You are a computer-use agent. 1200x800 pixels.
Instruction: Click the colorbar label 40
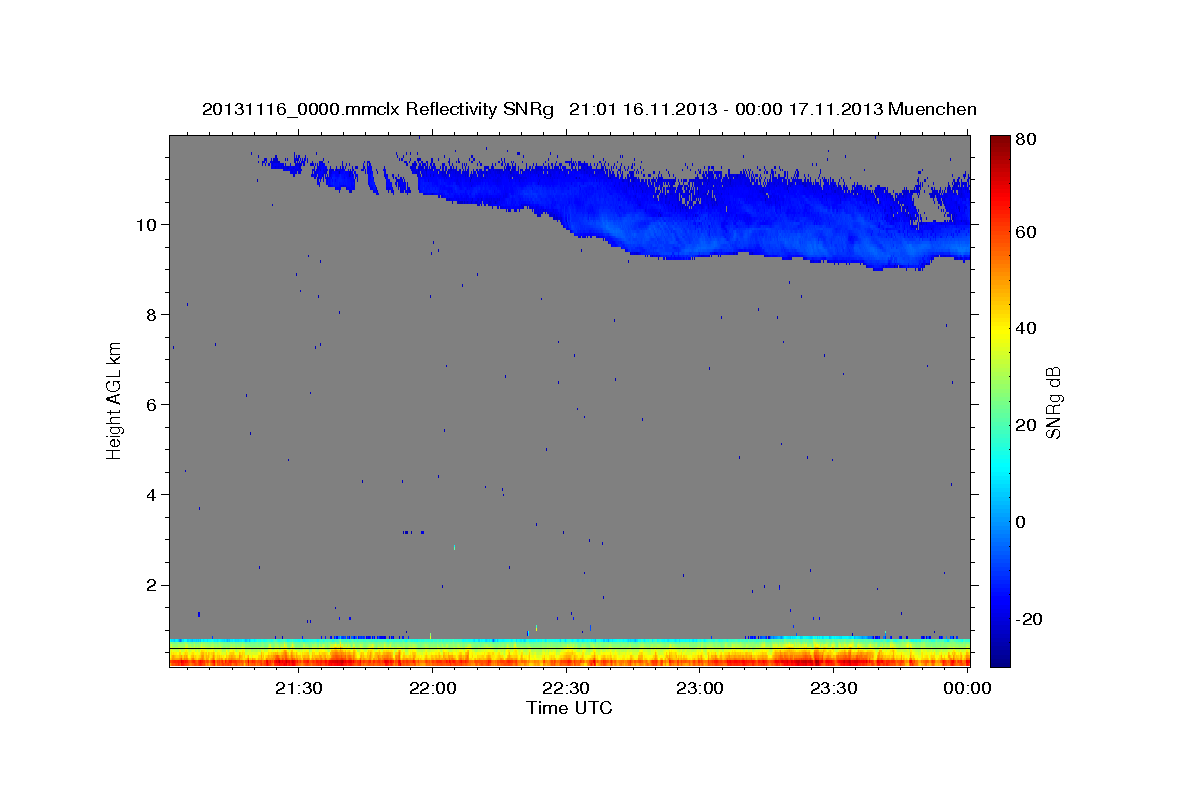pos(1027,328)
